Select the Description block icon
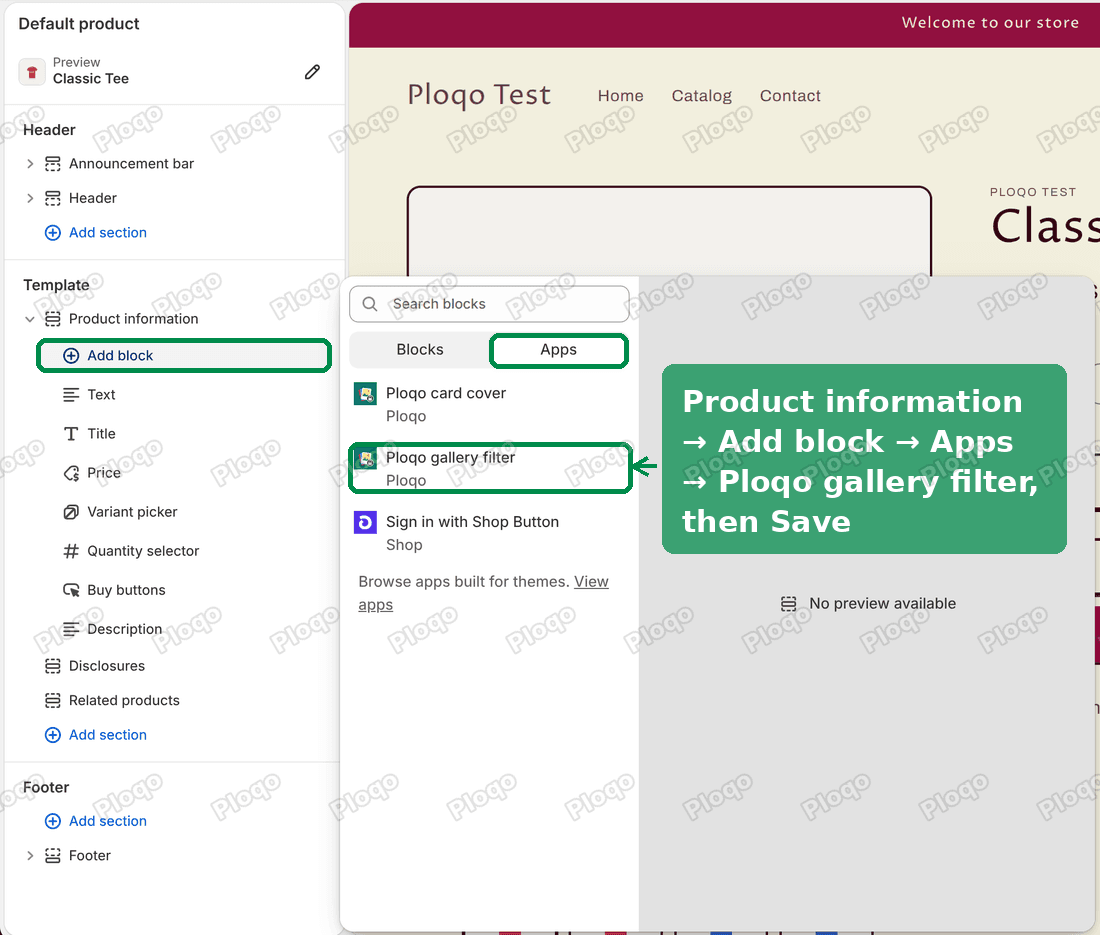This screenshot has width=1100, height=935. [71, 629]
